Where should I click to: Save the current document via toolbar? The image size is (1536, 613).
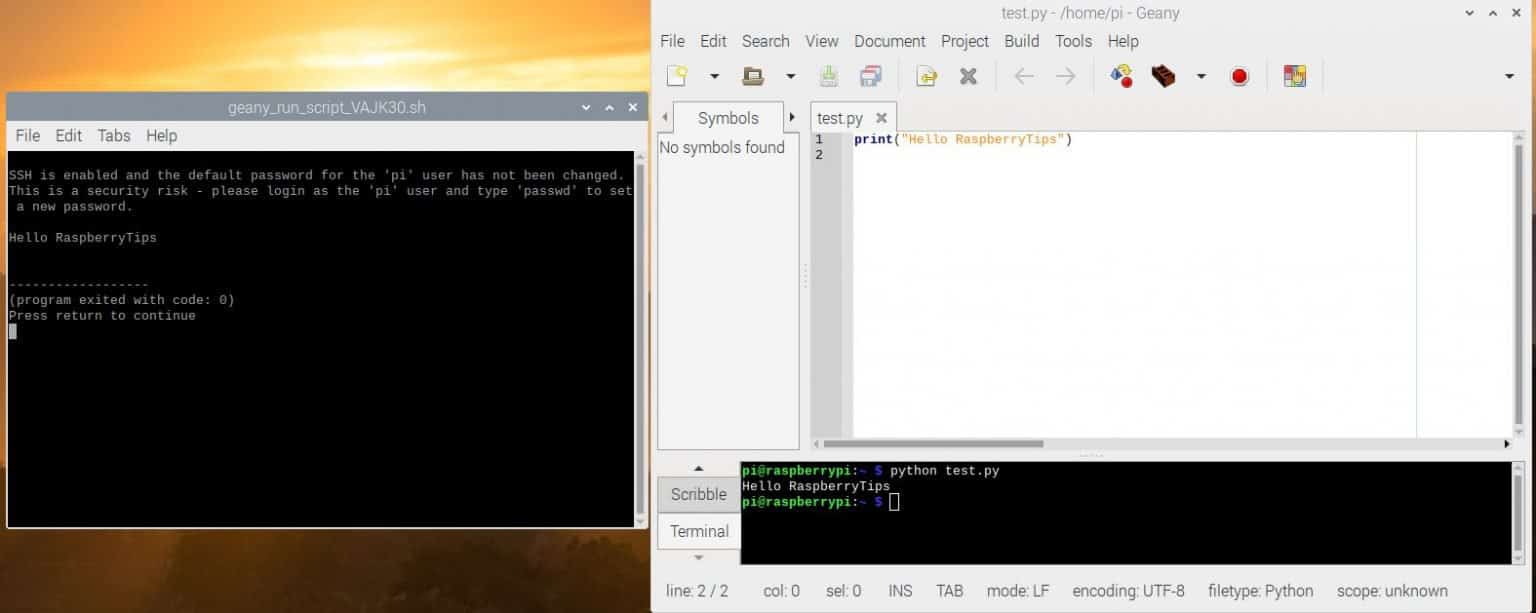829,75
